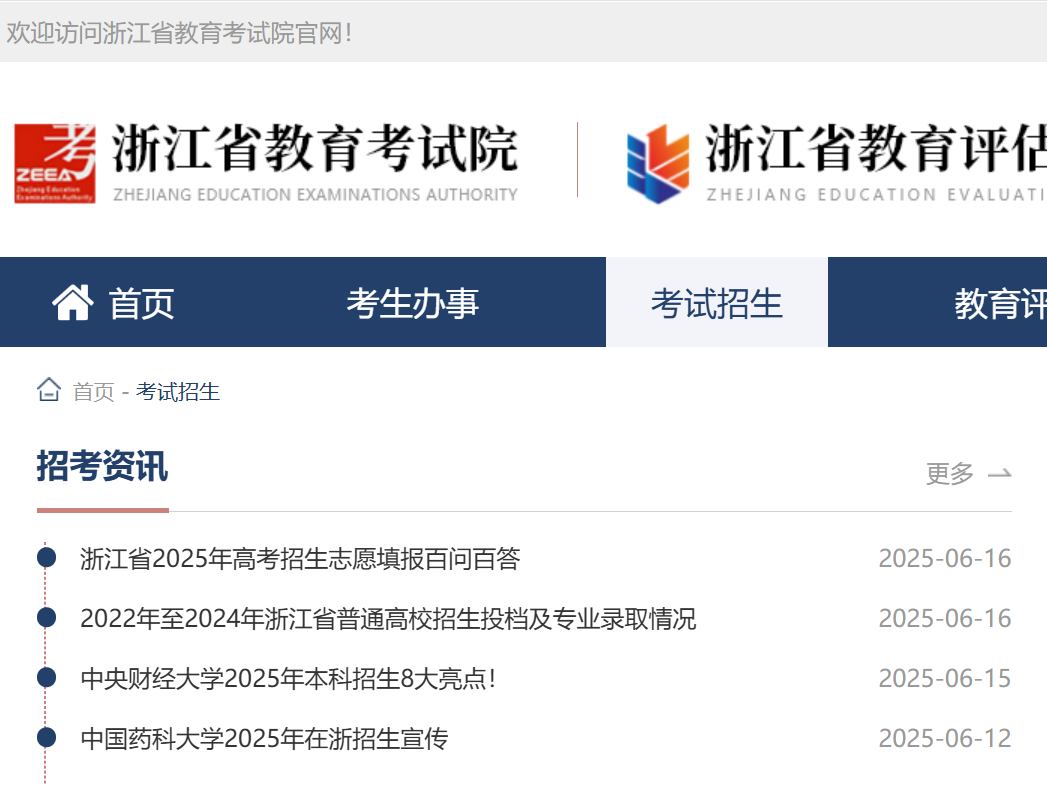The image size is (1047, 785).
Task: Click the 更多 link for more news
Action: (950, 473)
